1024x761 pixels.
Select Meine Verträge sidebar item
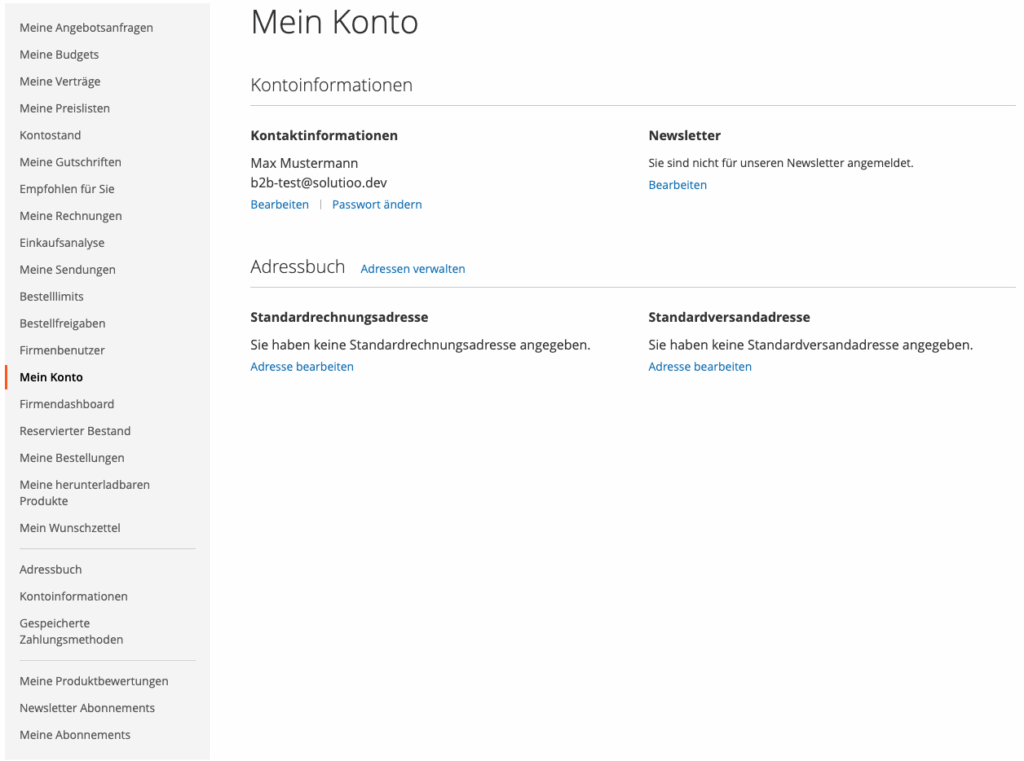tap(60, 82)
